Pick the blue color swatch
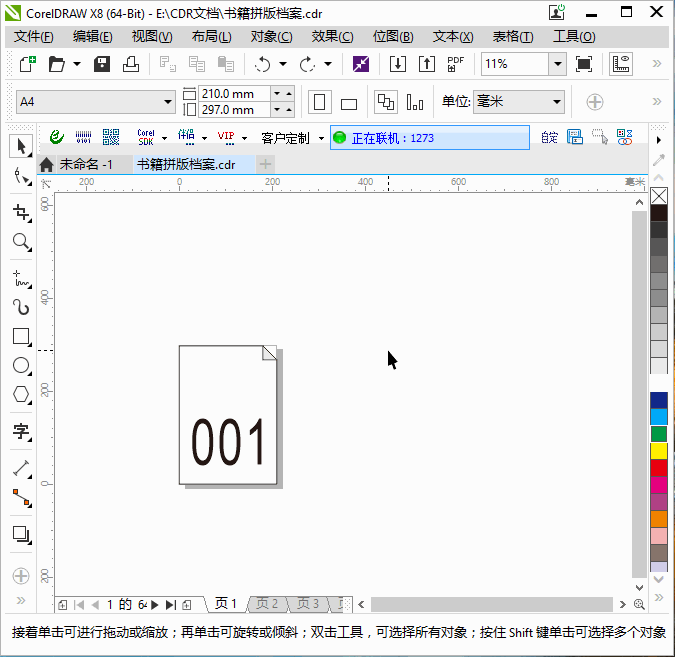The height and width of the screenshot is (657, 675). coord(659,400)
